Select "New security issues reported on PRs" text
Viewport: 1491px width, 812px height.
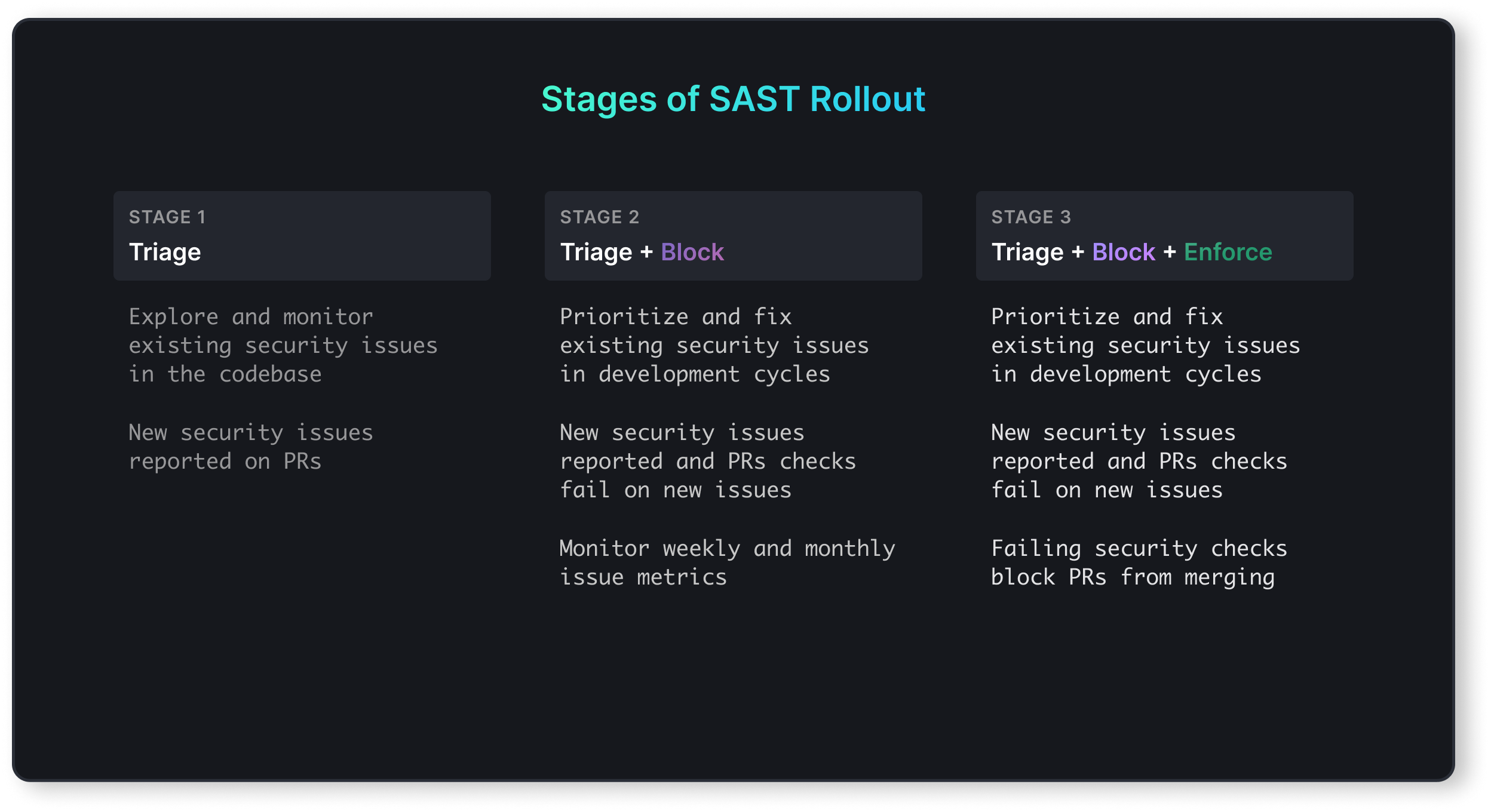coord(250,447)
